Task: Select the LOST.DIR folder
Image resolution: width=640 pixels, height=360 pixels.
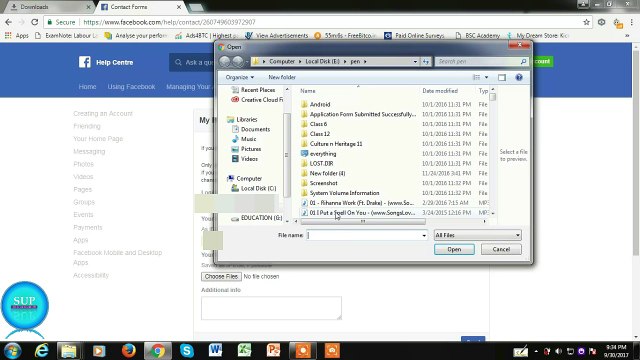Action: [321, 163]
